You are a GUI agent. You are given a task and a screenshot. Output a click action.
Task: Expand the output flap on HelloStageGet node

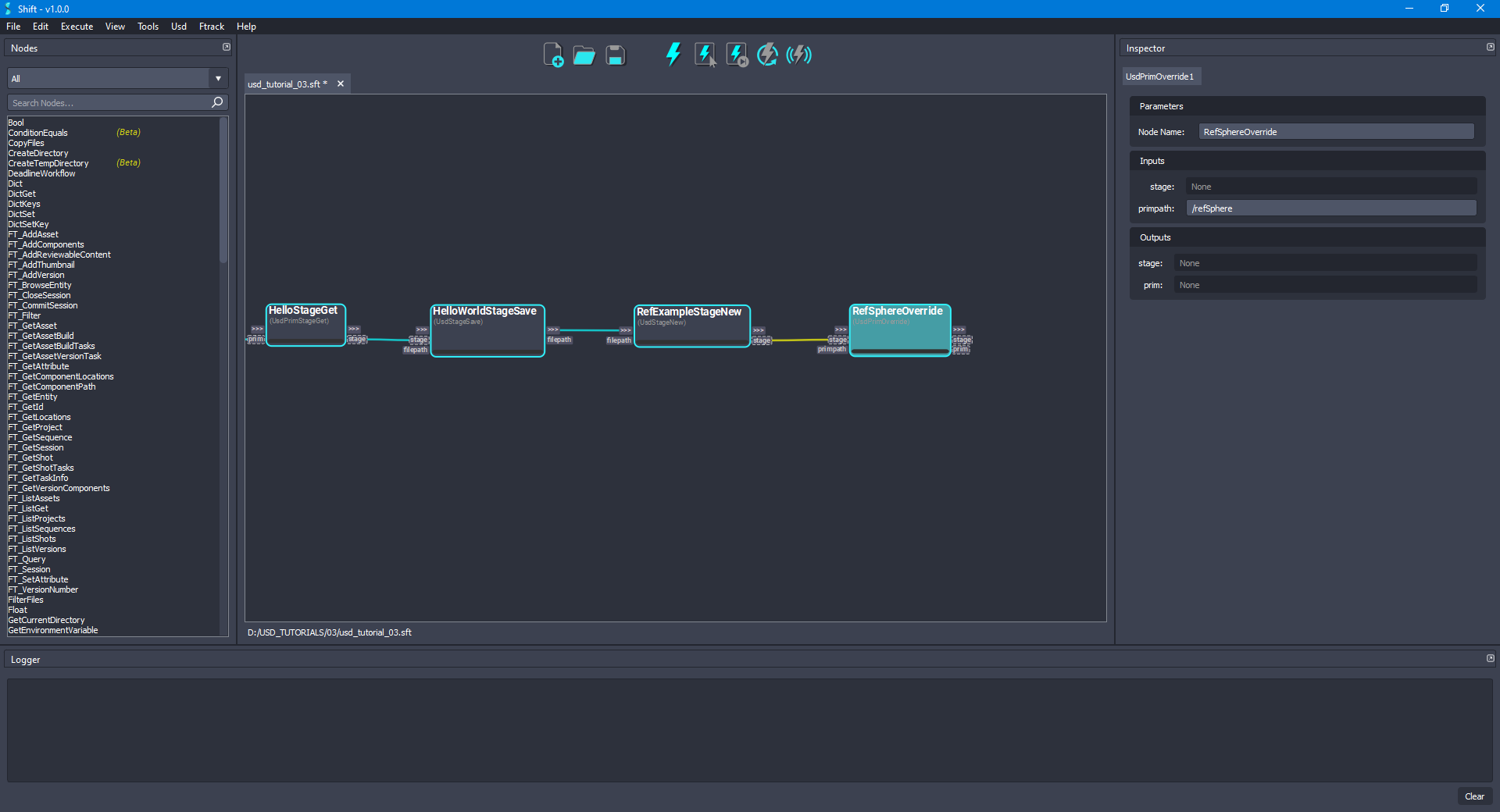point(354,329)
